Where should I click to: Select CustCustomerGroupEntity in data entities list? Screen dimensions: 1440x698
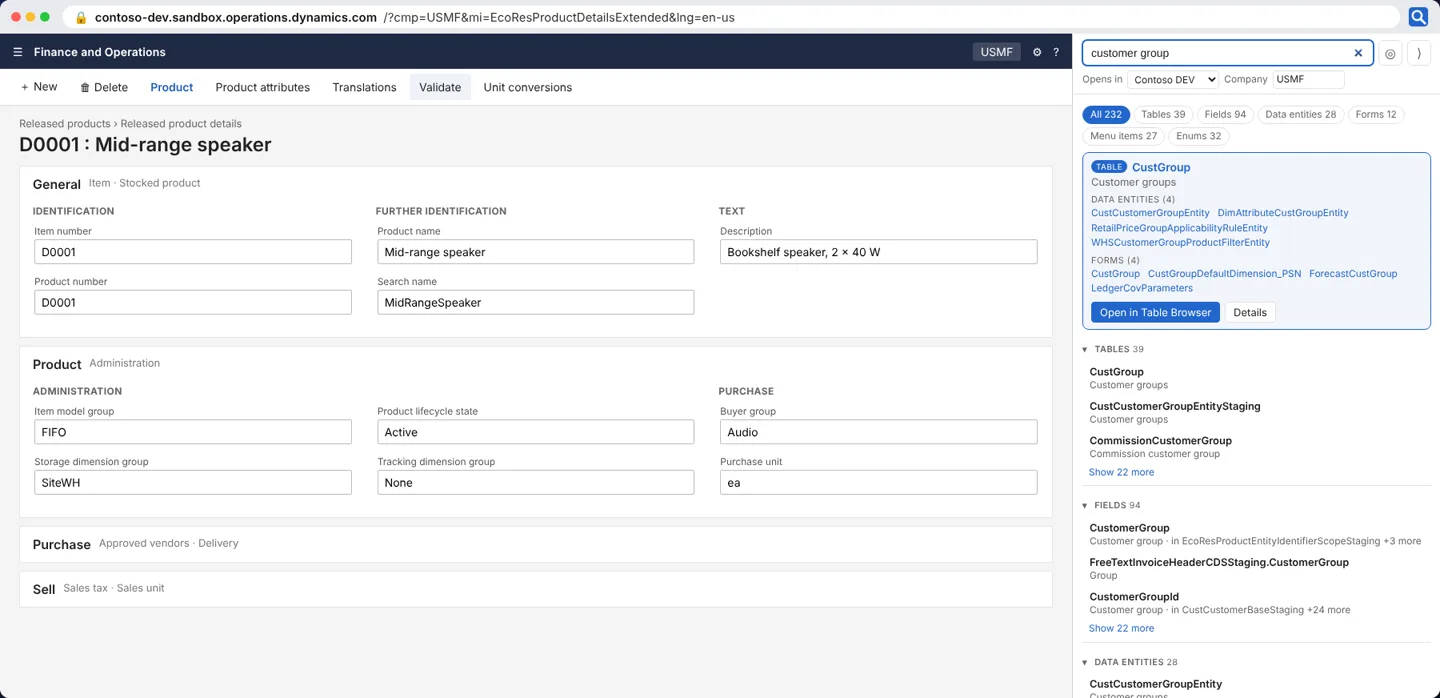click(x=1255, y=688)
